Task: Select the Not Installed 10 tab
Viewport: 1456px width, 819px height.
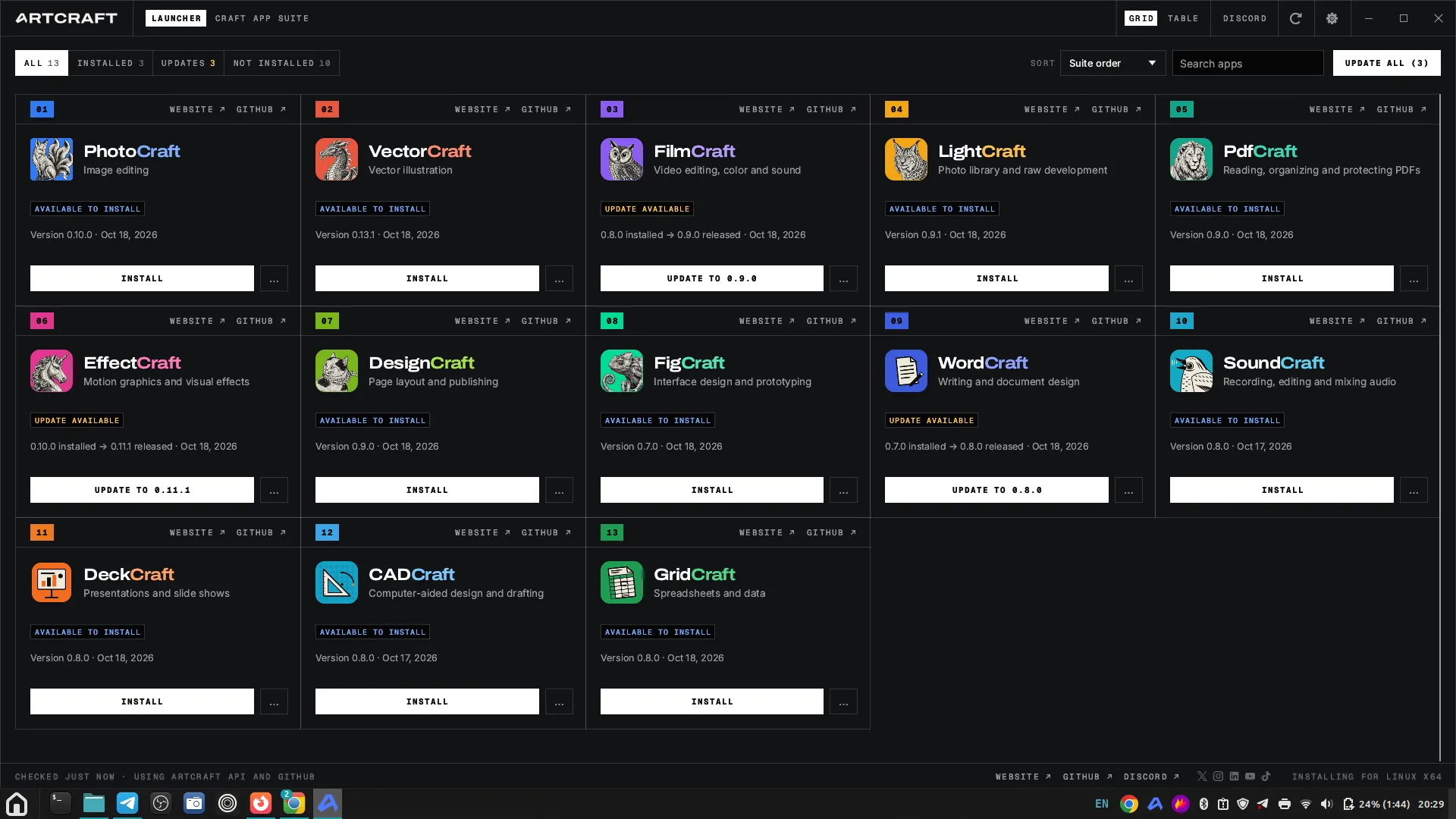Action: click(282, 63)
